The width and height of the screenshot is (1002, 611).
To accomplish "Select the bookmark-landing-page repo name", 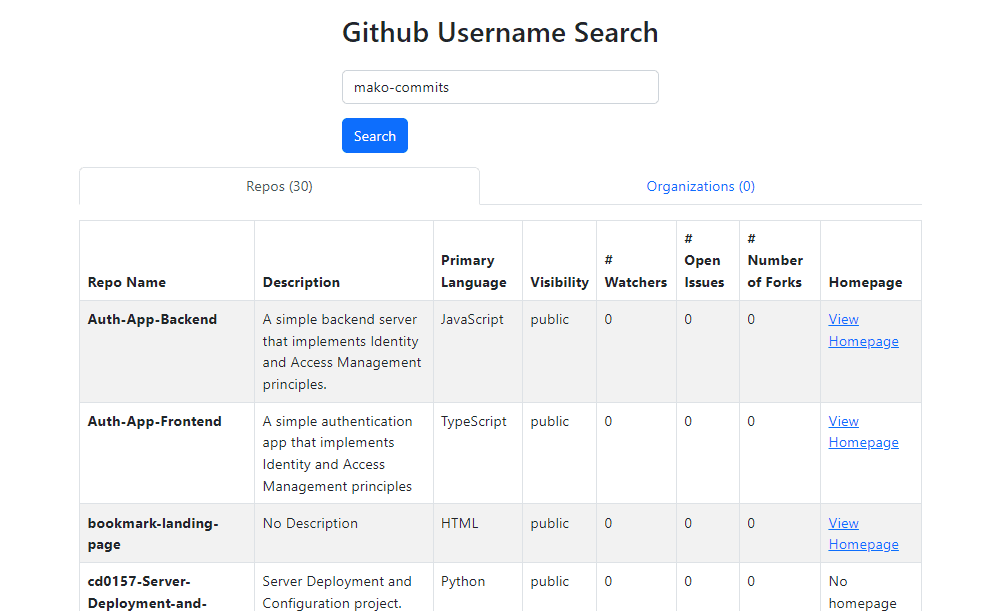I will click(153, 534).
